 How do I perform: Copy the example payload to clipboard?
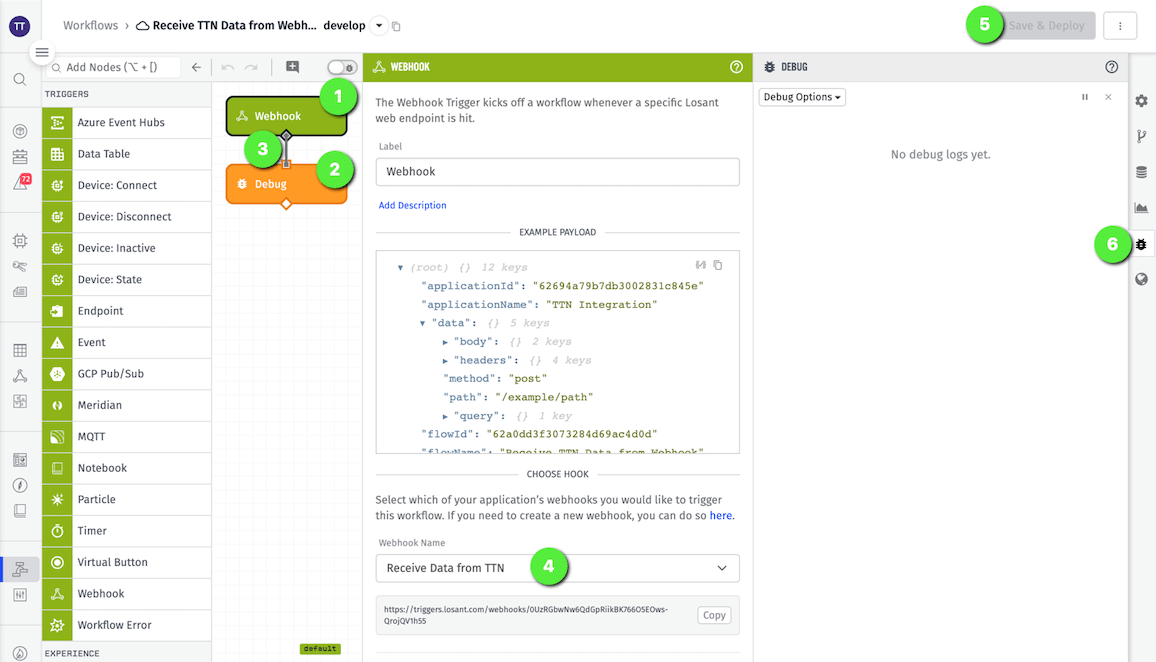(717, 265)
